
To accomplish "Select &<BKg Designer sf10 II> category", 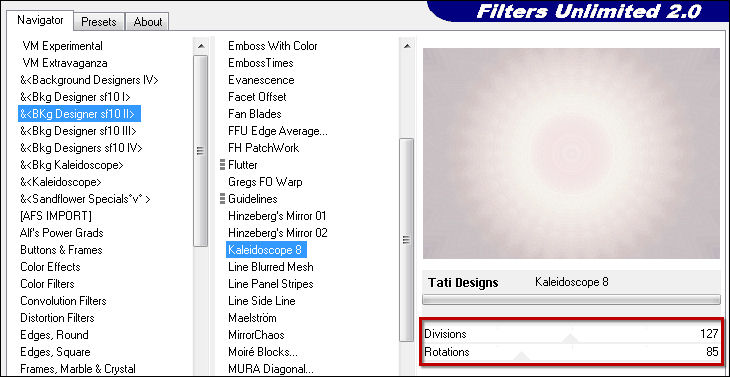I will pos(80,114).
